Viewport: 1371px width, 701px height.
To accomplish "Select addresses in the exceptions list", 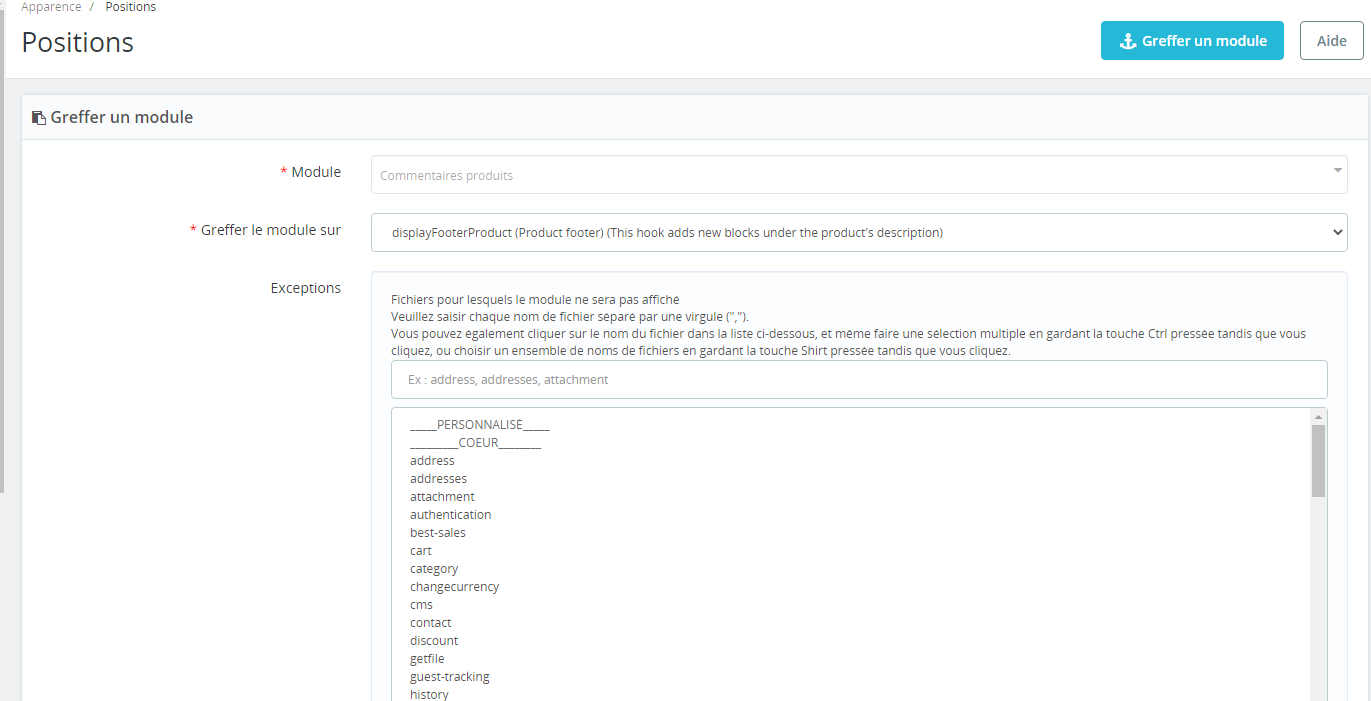I will coord(438,479).
